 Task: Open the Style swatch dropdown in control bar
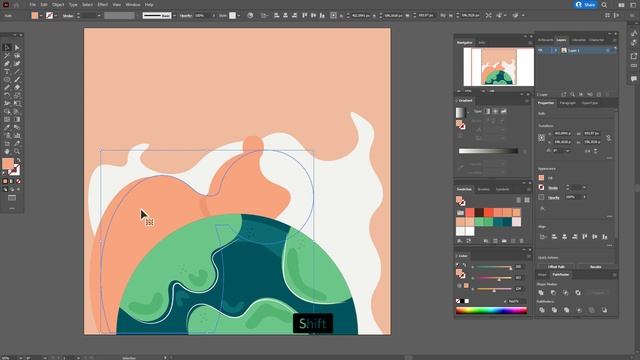click(x=238, y=16)
